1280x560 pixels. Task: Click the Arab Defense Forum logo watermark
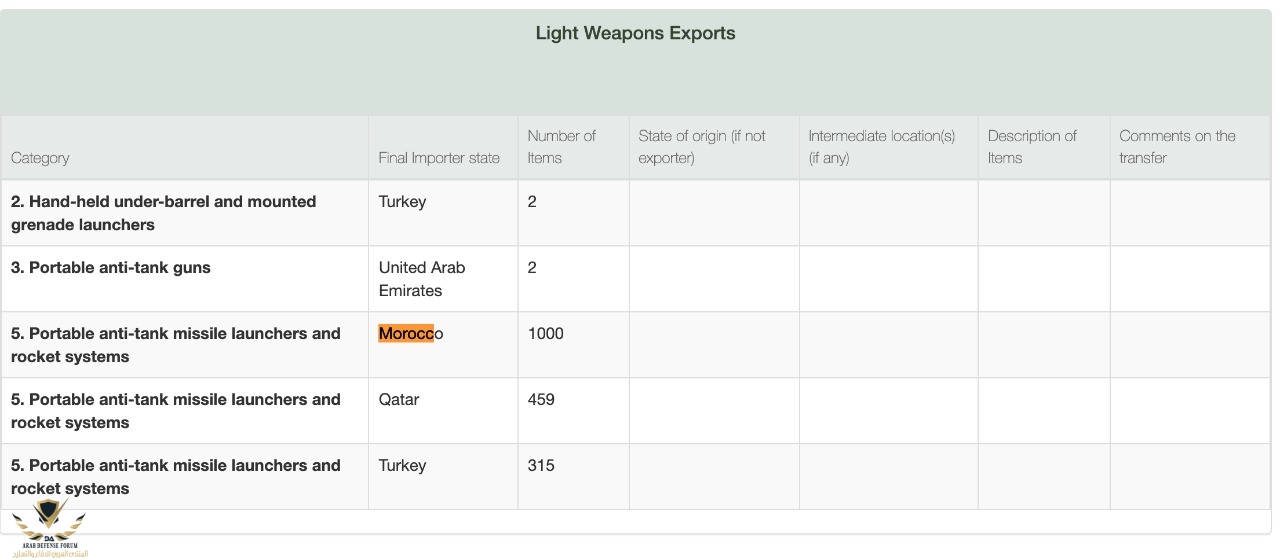click(x=50, y=528)
